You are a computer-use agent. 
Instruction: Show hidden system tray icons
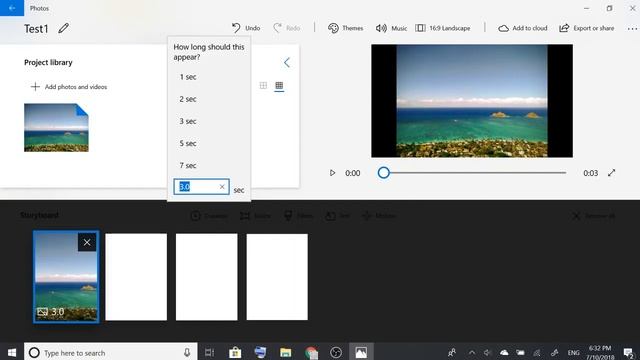(x=472, y=352)
